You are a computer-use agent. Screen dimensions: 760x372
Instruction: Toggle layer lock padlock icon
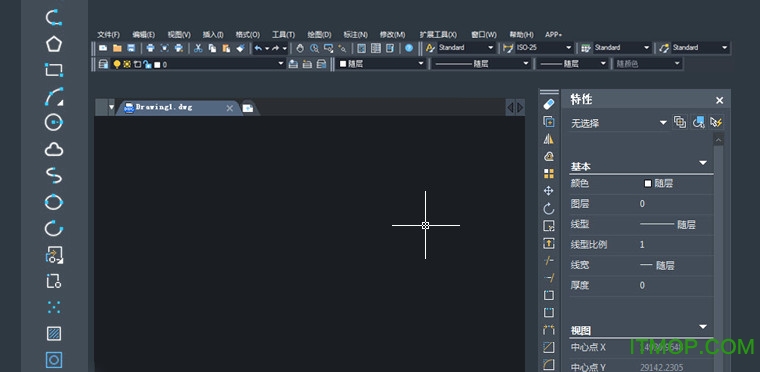click(x=147, y=64)
